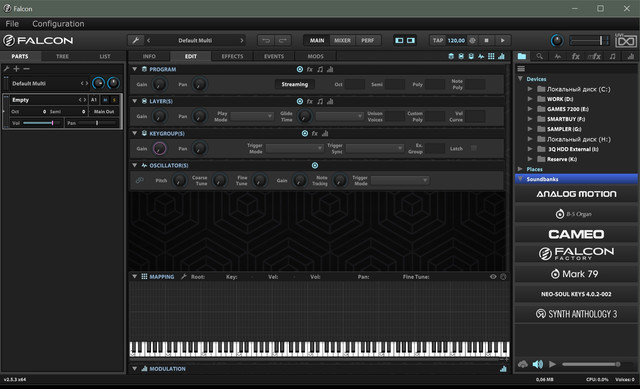Viewport: 640px width, 389px height.
Task: Open the browser mfx tab
Action: pos(594,56)
